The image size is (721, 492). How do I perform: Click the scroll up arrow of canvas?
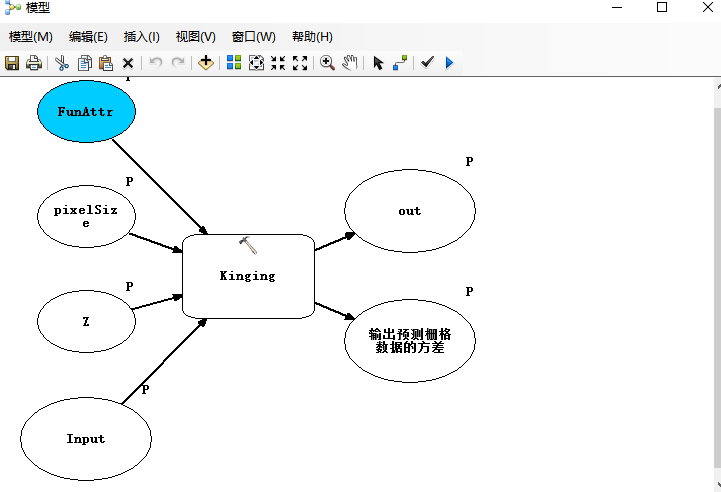click(718, 86)
